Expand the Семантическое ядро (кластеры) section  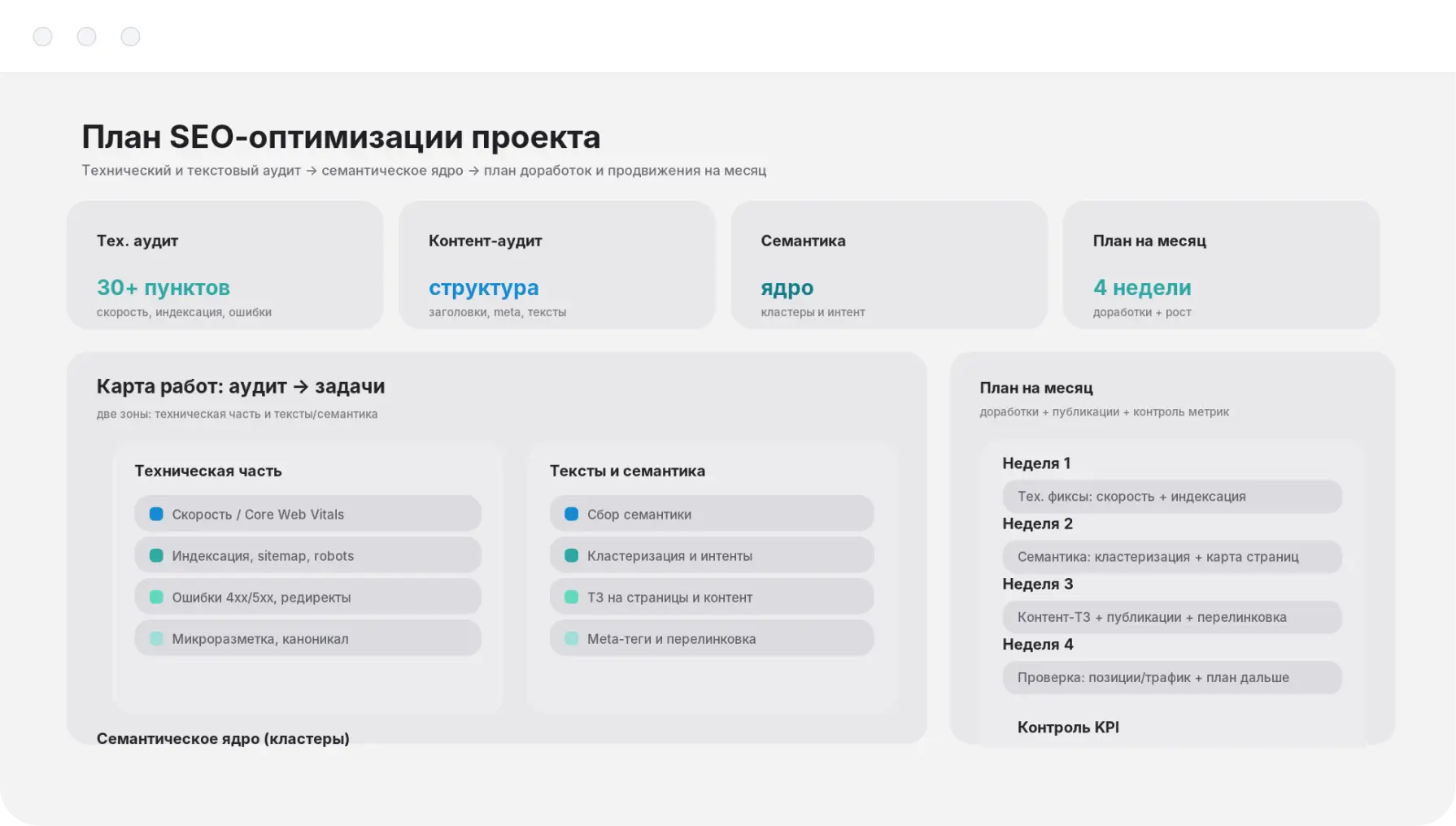click(223, 738)
